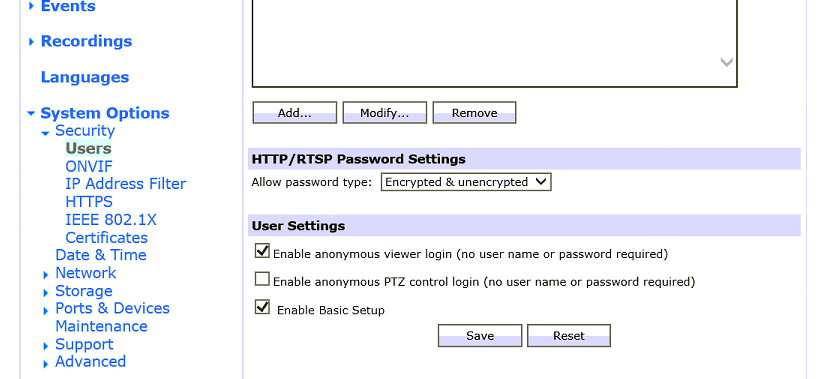Viewport: 829px width, 379px height.
Task: Click the Save button
Action: click(x=480, y=336)
